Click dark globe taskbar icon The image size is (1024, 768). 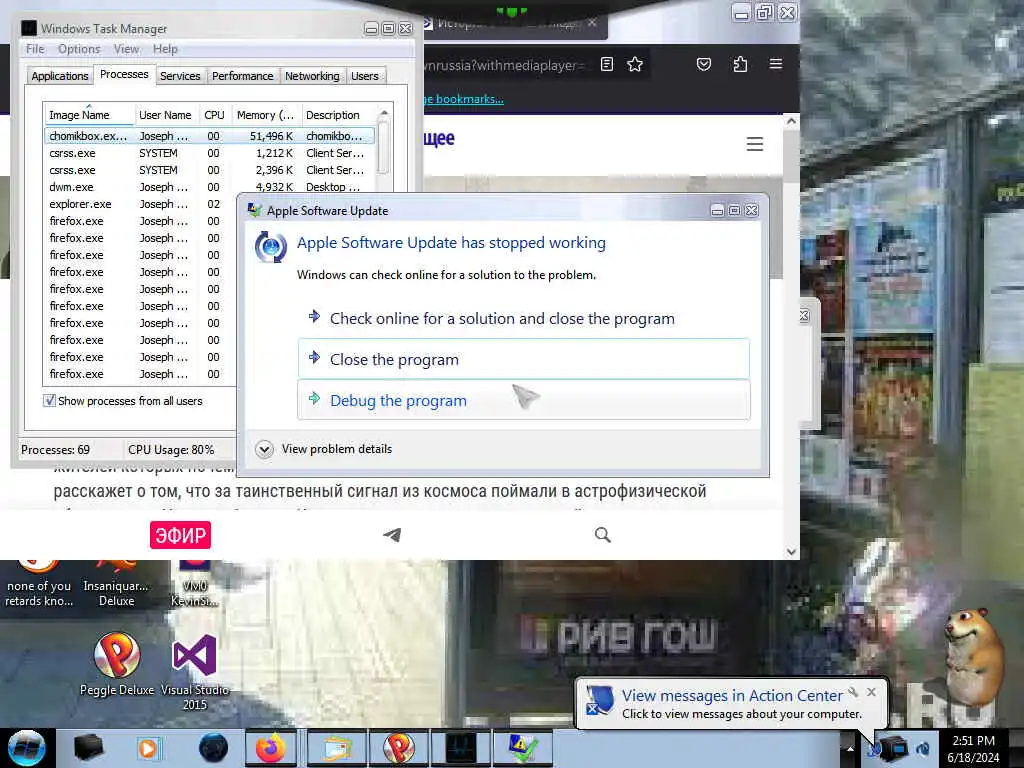pyautogui.click(x=213, y=748)
